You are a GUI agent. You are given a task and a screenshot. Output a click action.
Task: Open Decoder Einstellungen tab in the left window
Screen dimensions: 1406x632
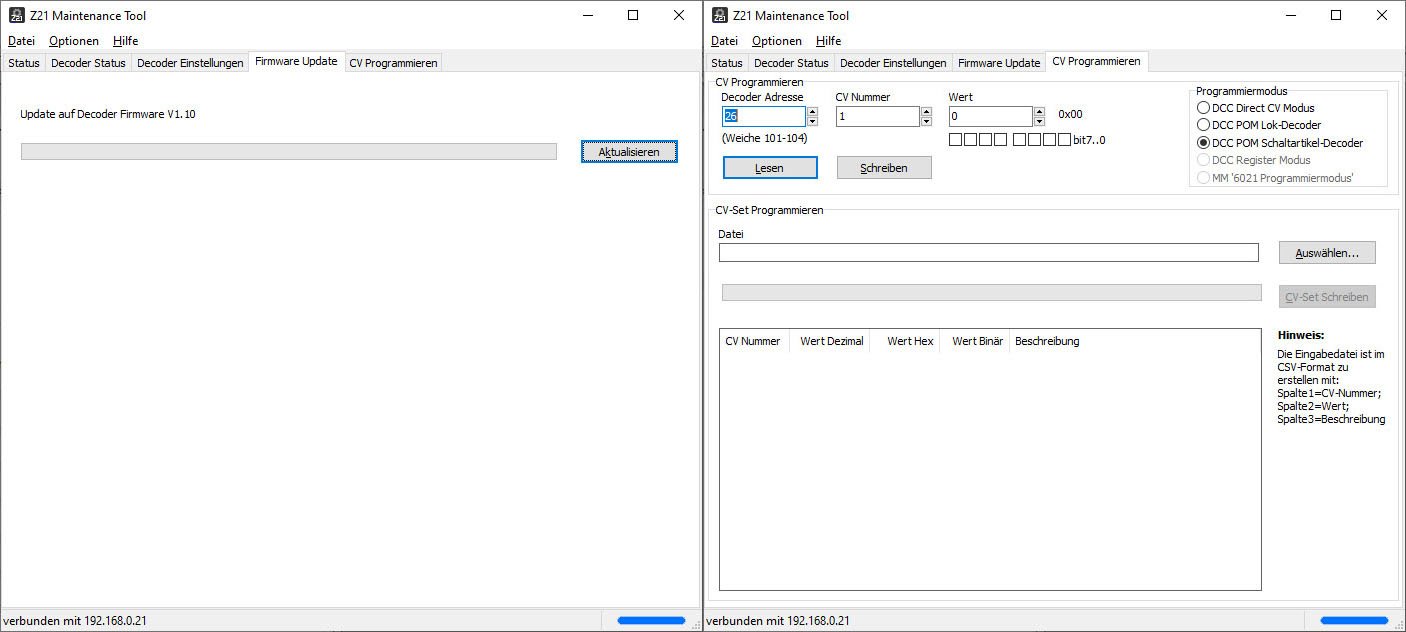pyautogui.click(x=190, y=63)
